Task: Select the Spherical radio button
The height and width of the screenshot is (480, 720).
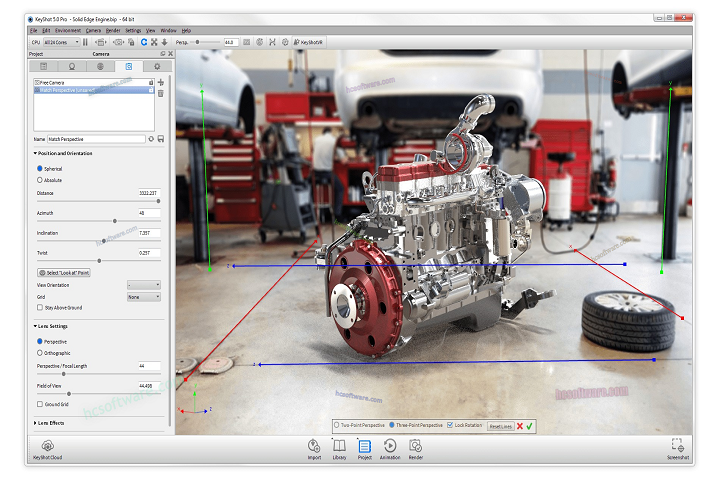Action: point(39,169)
